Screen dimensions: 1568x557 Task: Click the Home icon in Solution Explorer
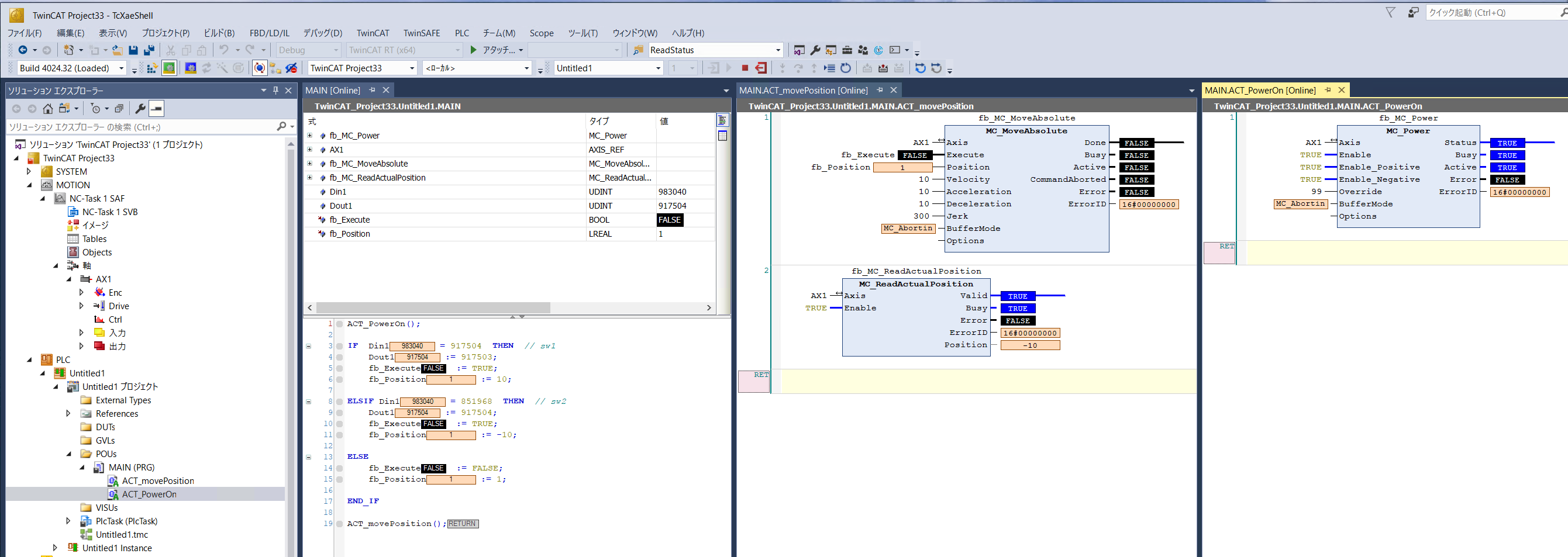point(47,109)
